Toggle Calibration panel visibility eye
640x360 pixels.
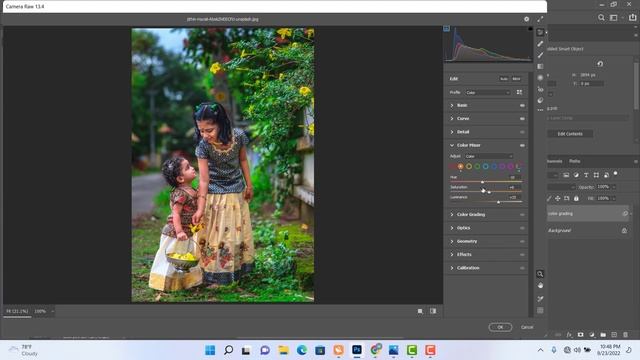pos(522,268)
